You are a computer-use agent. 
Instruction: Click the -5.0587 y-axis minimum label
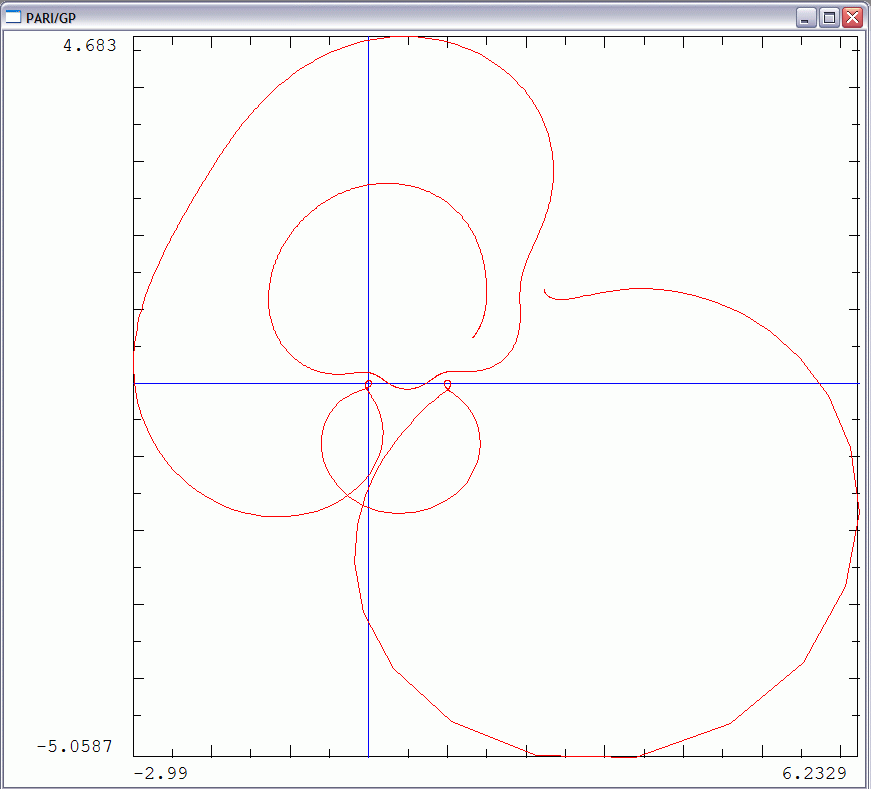[x=77, y=747]
